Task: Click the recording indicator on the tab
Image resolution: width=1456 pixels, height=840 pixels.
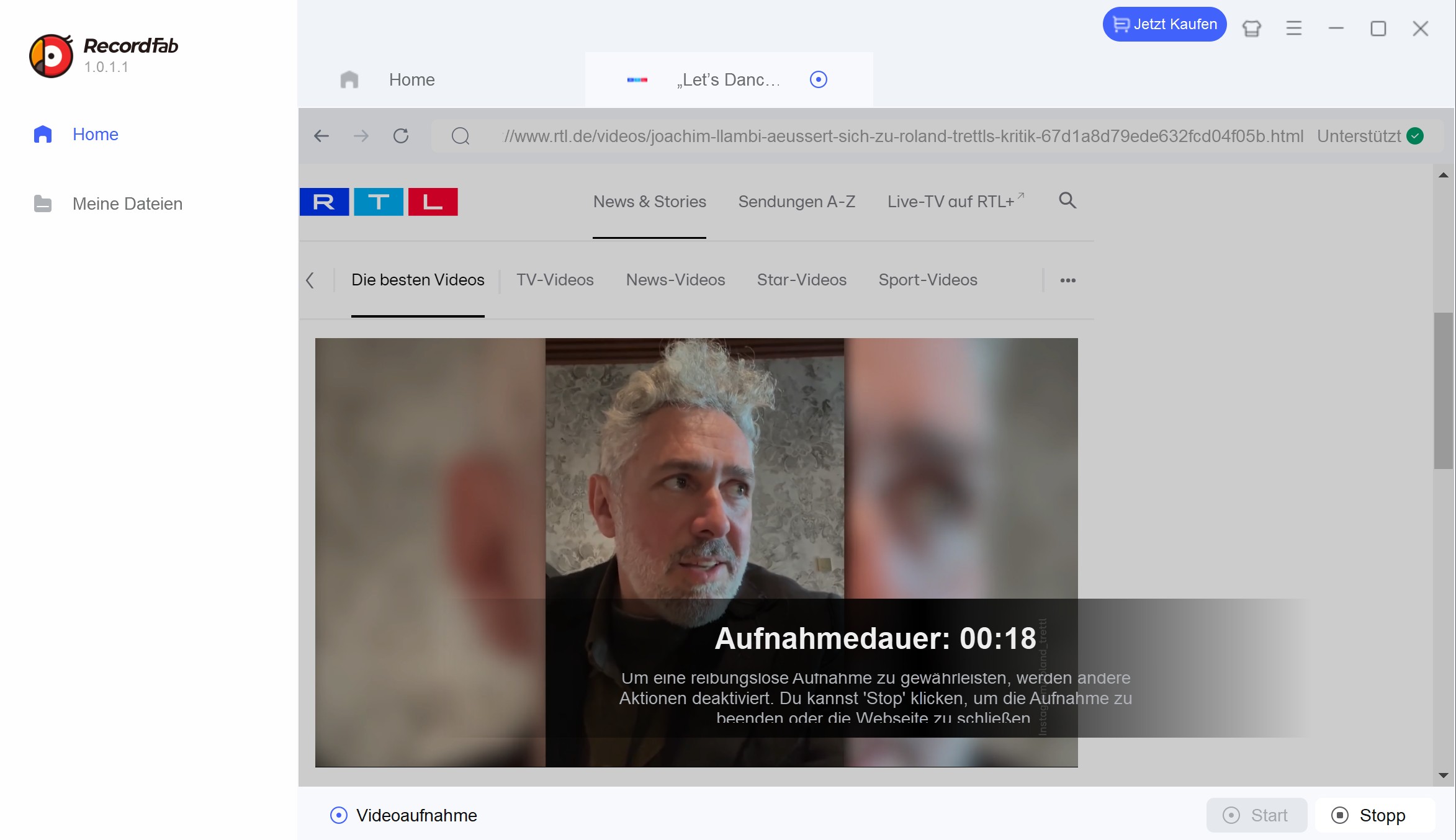Action: click(819, 79)
